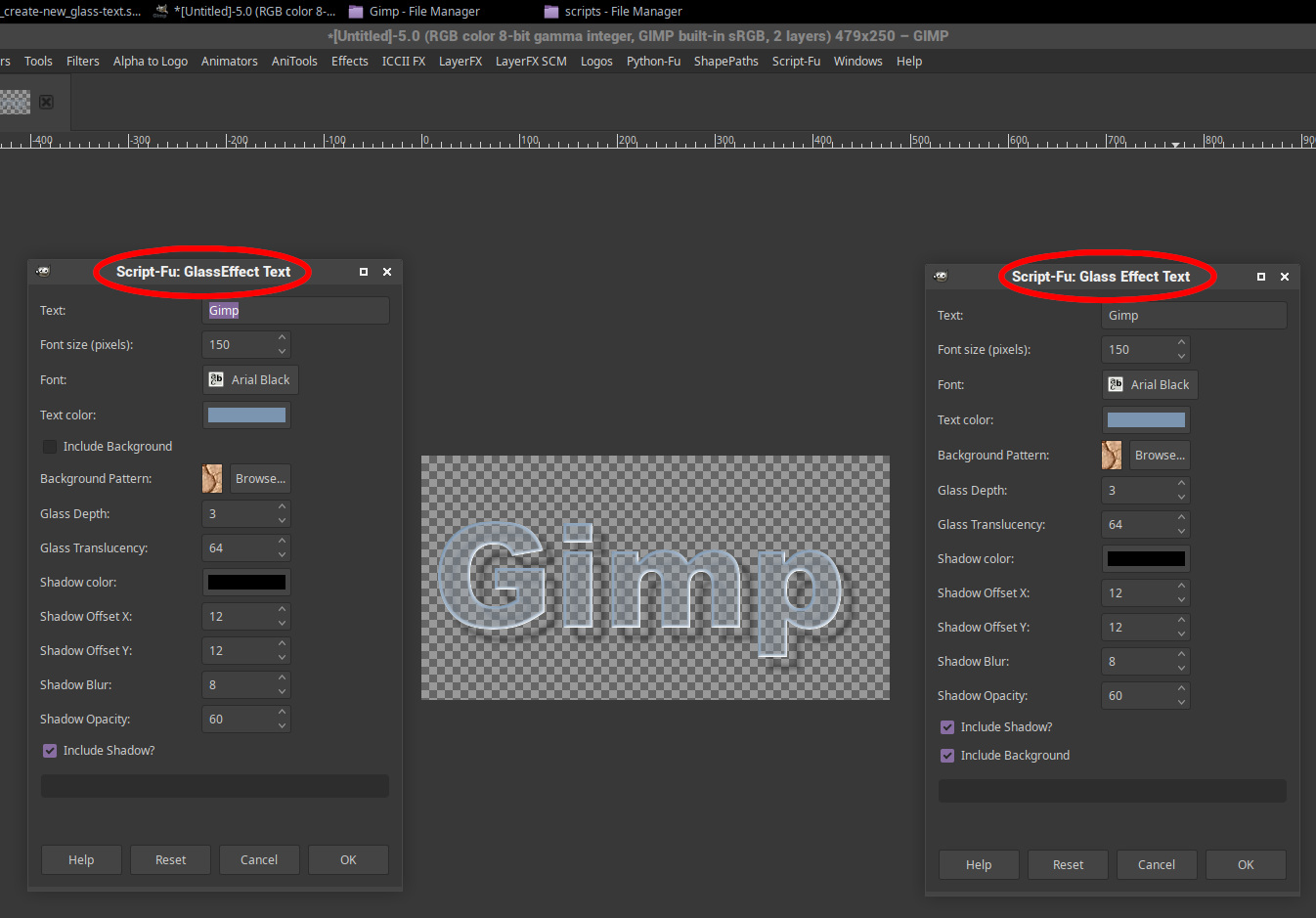Uncheck Include Background in the right dialog
The image size is (1316, 918).
coord(947,756)
